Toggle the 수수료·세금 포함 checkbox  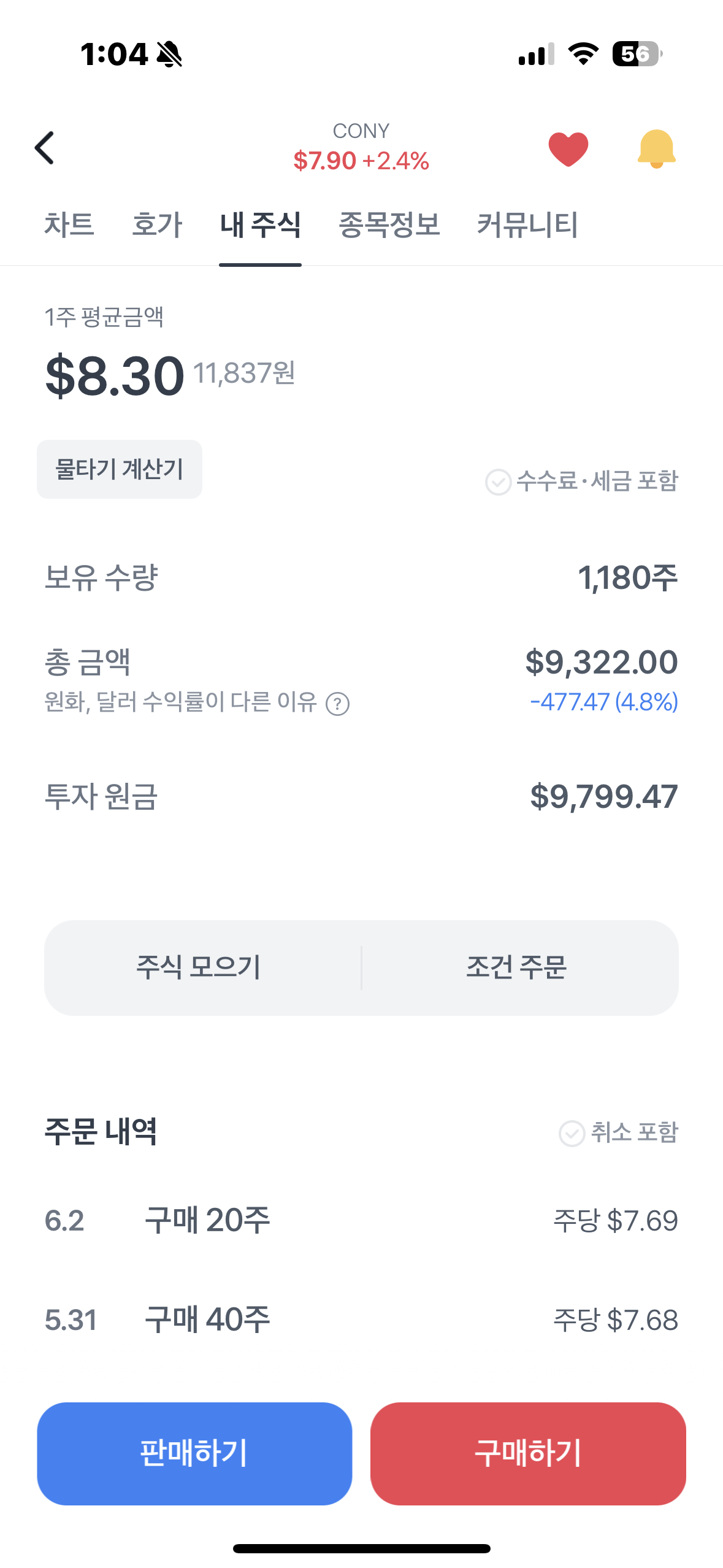coord(498,482)
